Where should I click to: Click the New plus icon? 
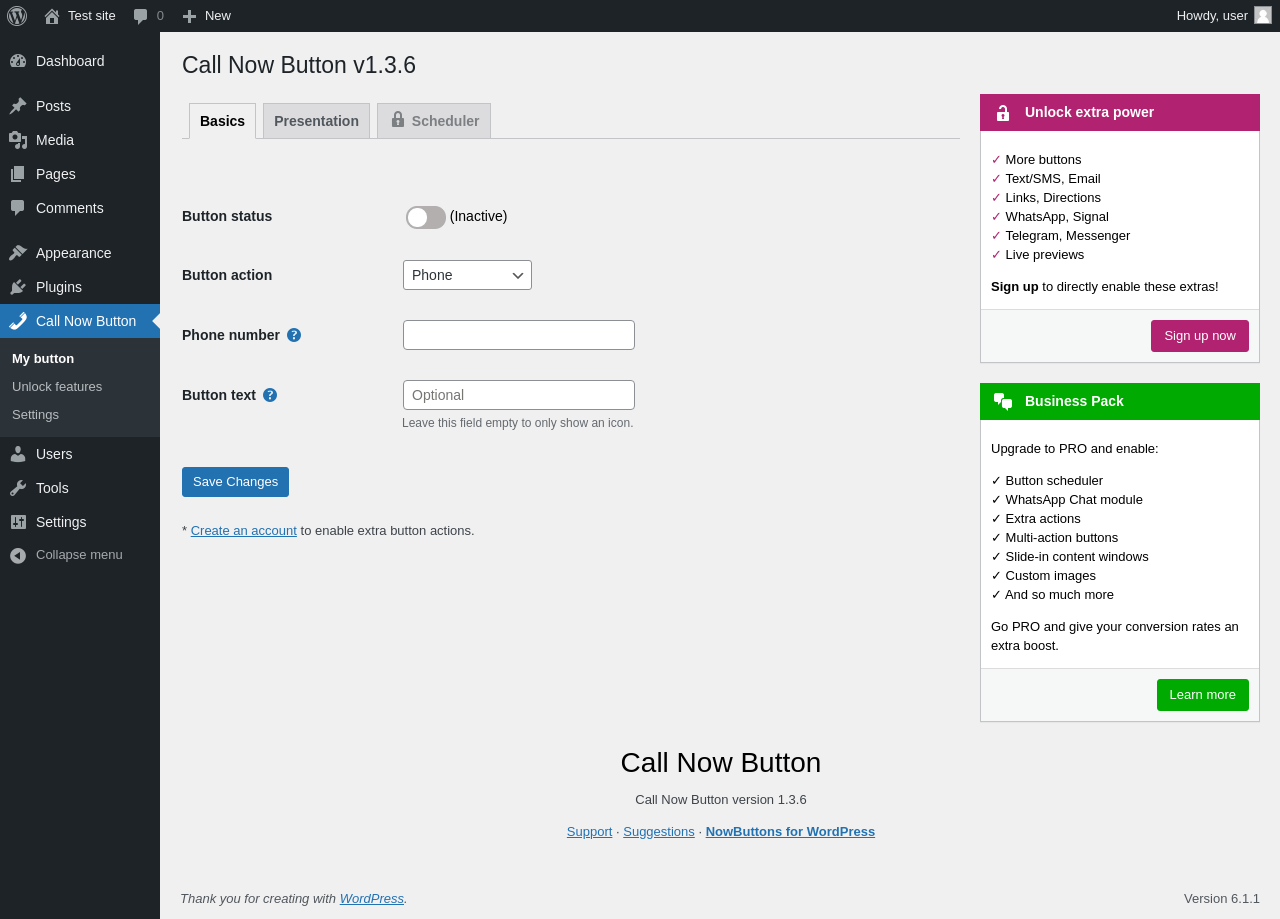[189, 16]
